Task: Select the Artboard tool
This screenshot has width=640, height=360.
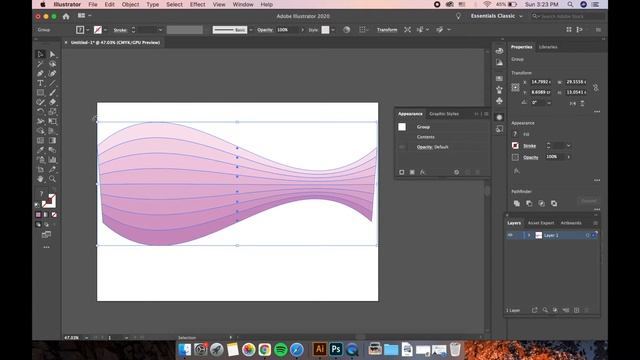Action: pyautogui.click(x=40, y=169)
